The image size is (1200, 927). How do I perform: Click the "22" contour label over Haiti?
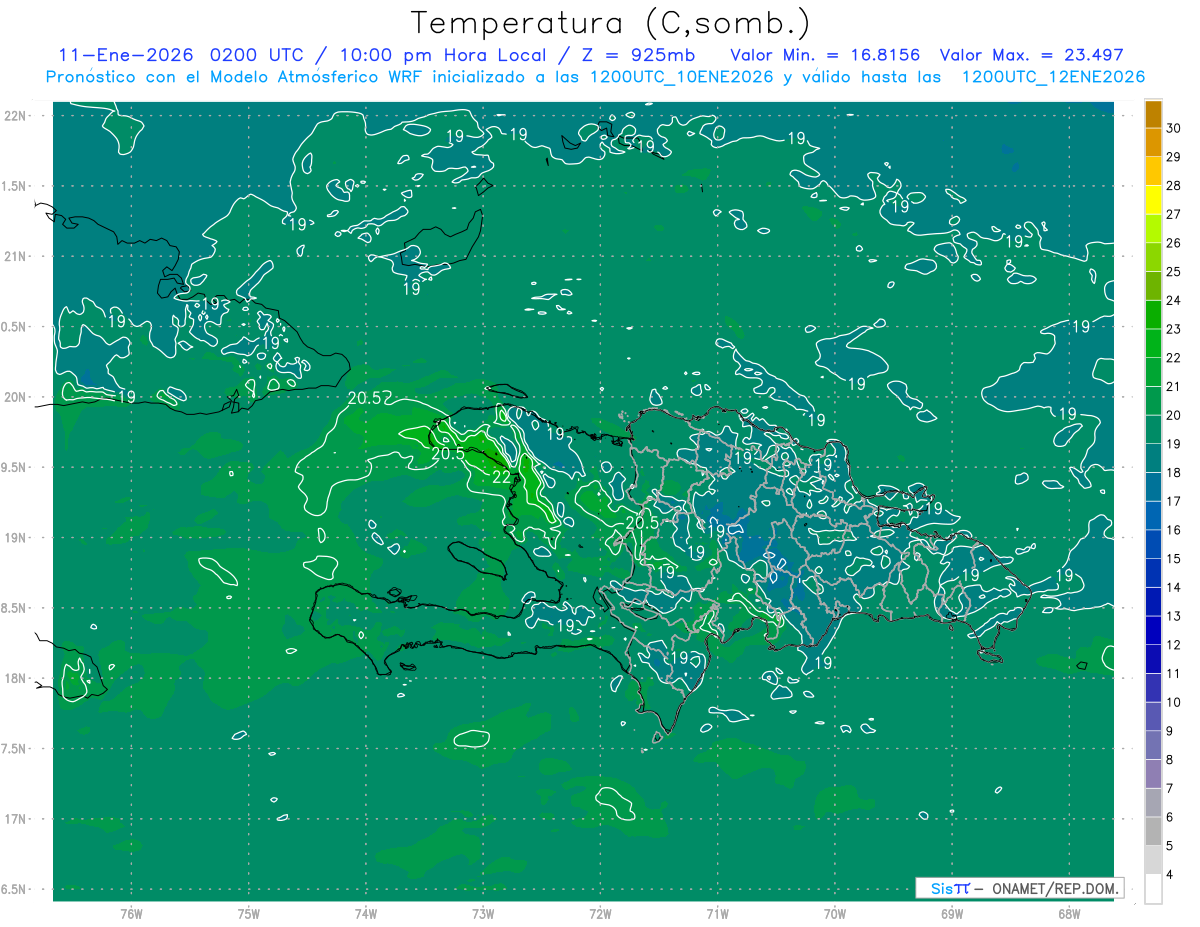click(x=501, y=476)
